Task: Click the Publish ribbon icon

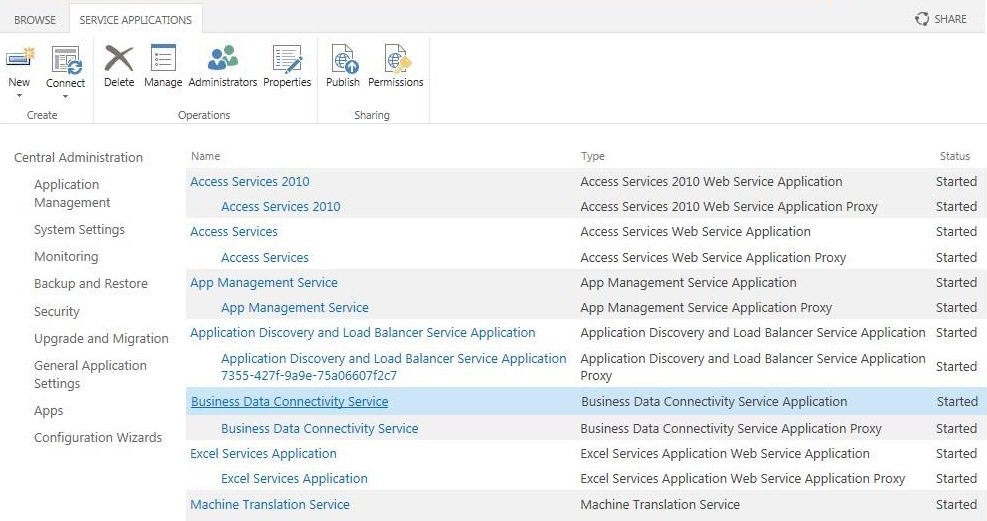Action: click(344, 59)
